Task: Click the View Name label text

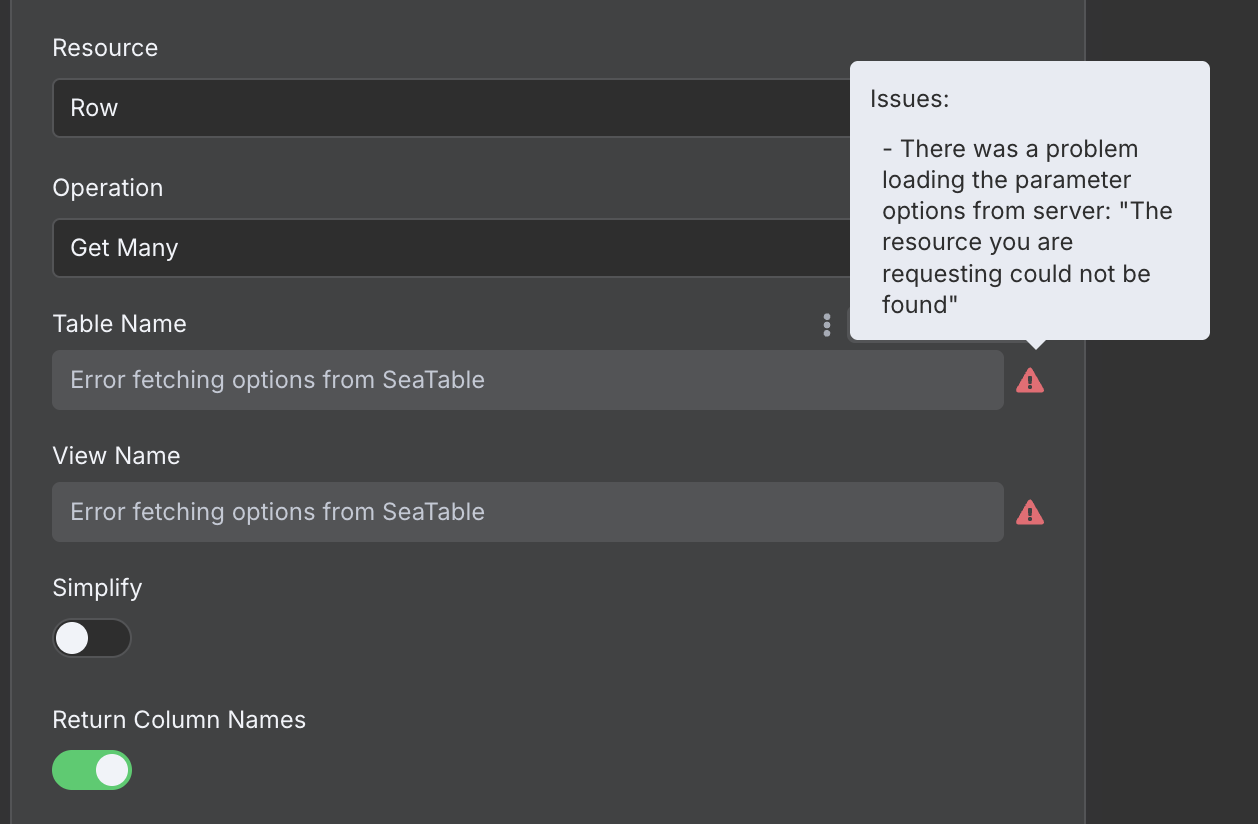Action: click(x=116, y=456)
